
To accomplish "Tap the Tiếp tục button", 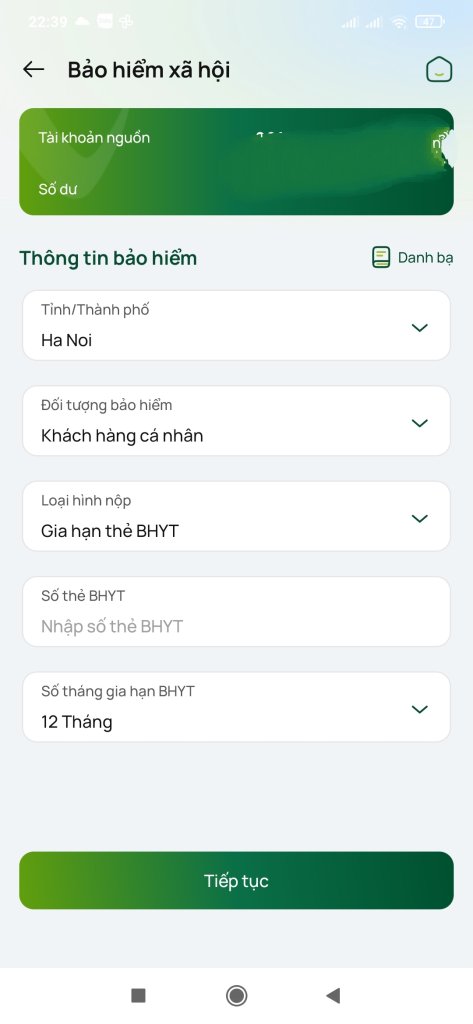I will 236,880.
